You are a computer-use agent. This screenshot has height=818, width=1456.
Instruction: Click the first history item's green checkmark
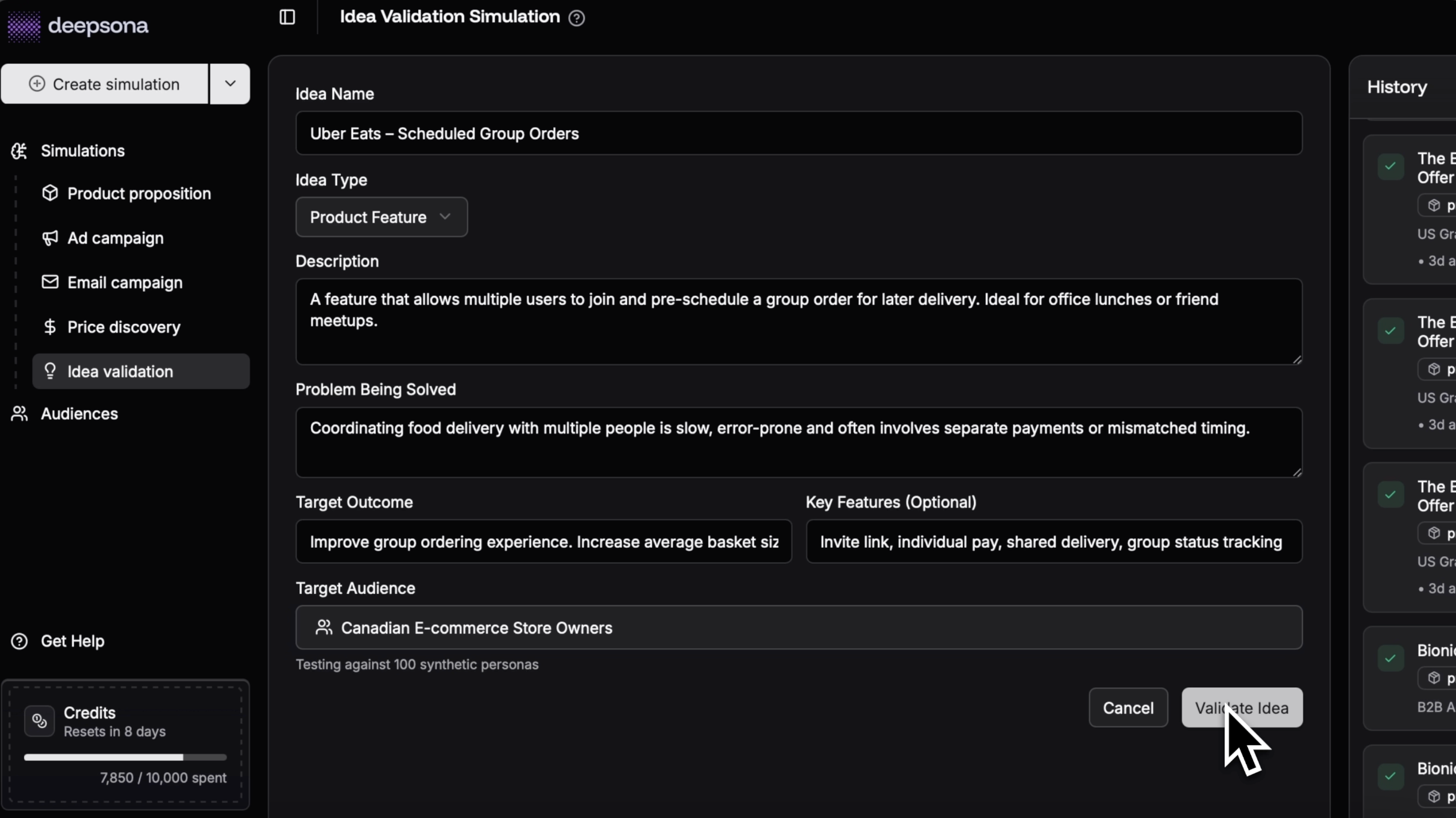[x=1391, y=167]
